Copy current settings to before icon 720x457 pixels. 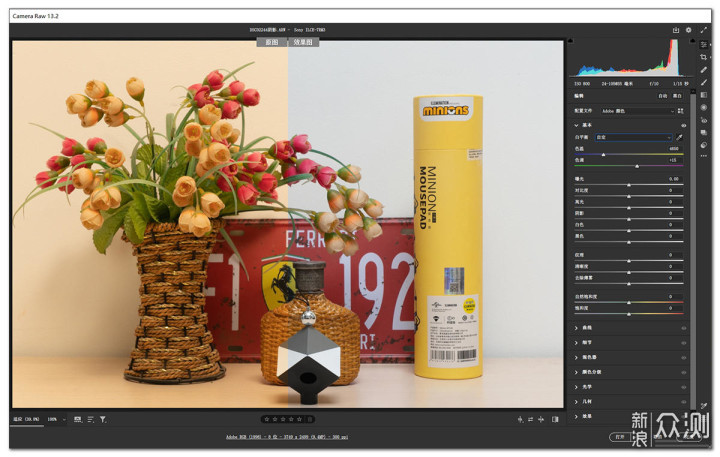coord(541,419)
